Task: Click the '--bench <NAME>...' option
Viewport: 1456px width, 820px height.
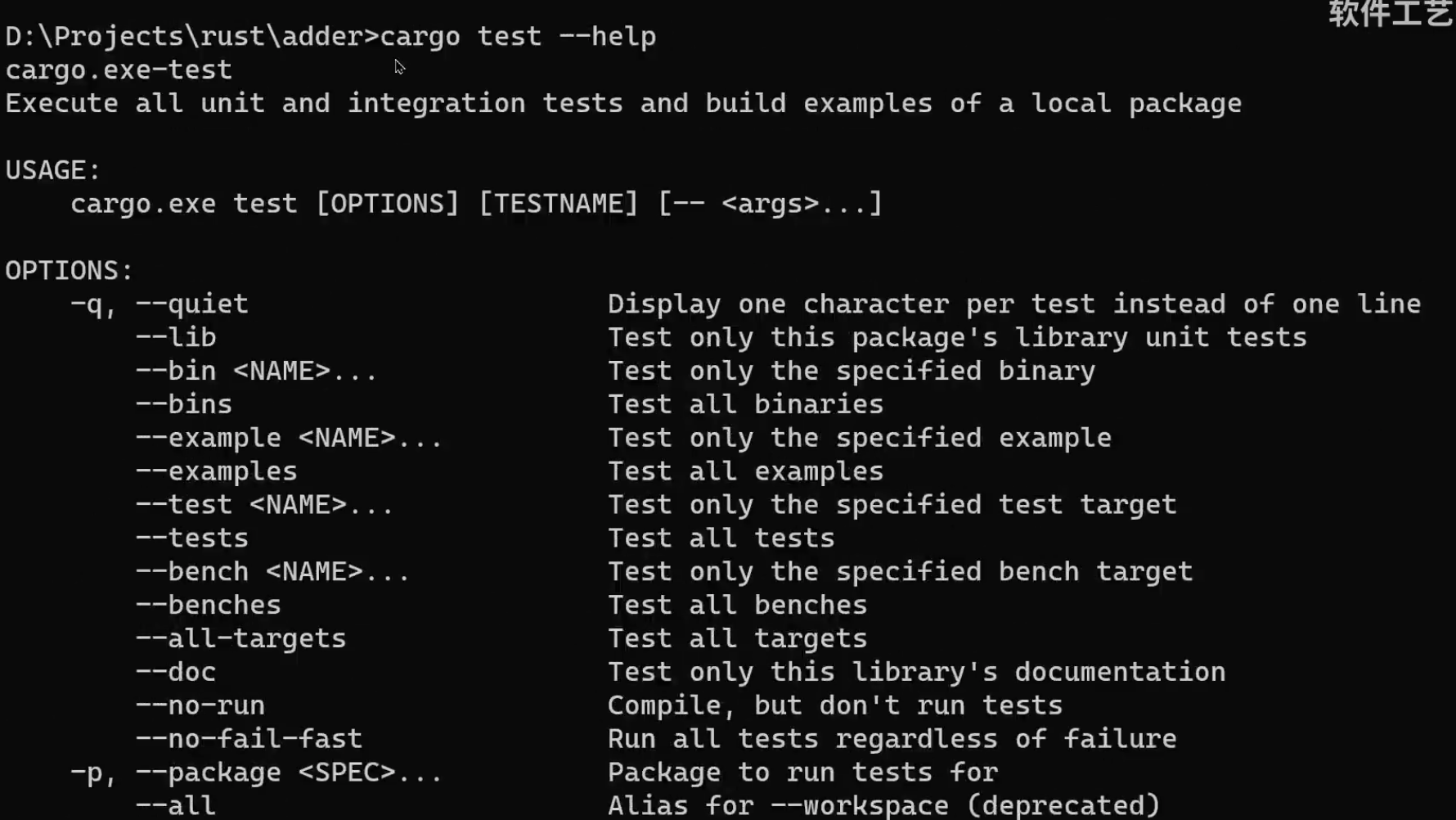Action: coord(272,572)
